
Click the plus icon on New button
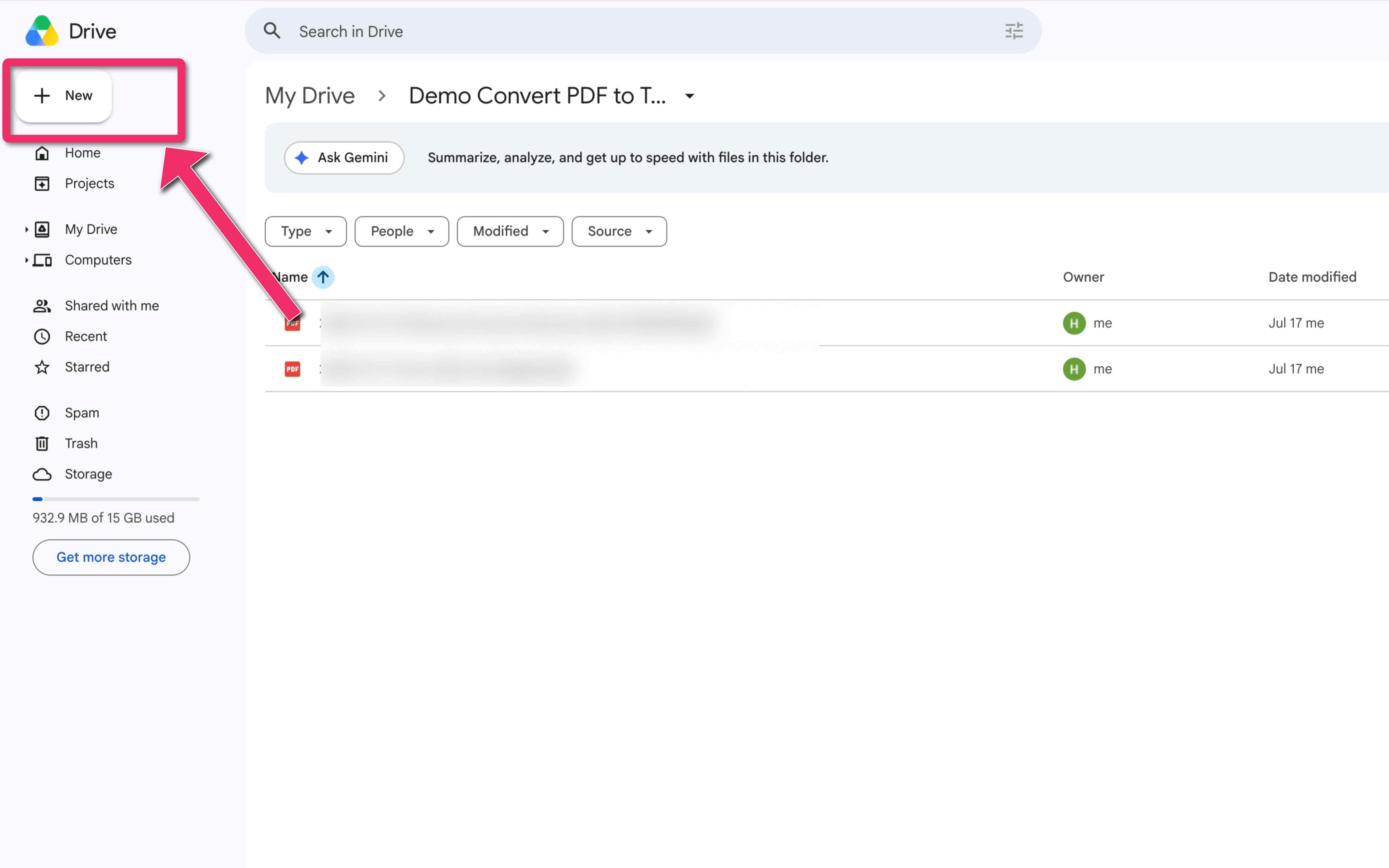tap(42, 95)
